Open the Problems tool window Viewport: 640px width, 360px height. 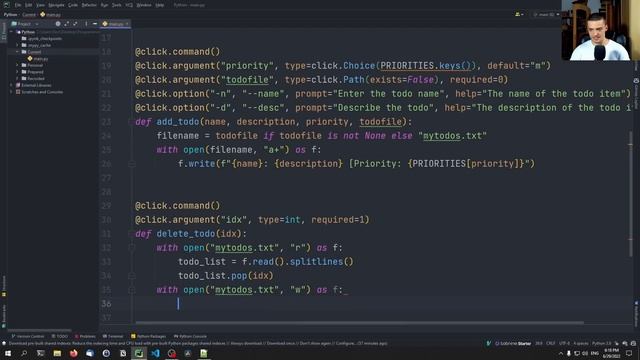[85, 336]
